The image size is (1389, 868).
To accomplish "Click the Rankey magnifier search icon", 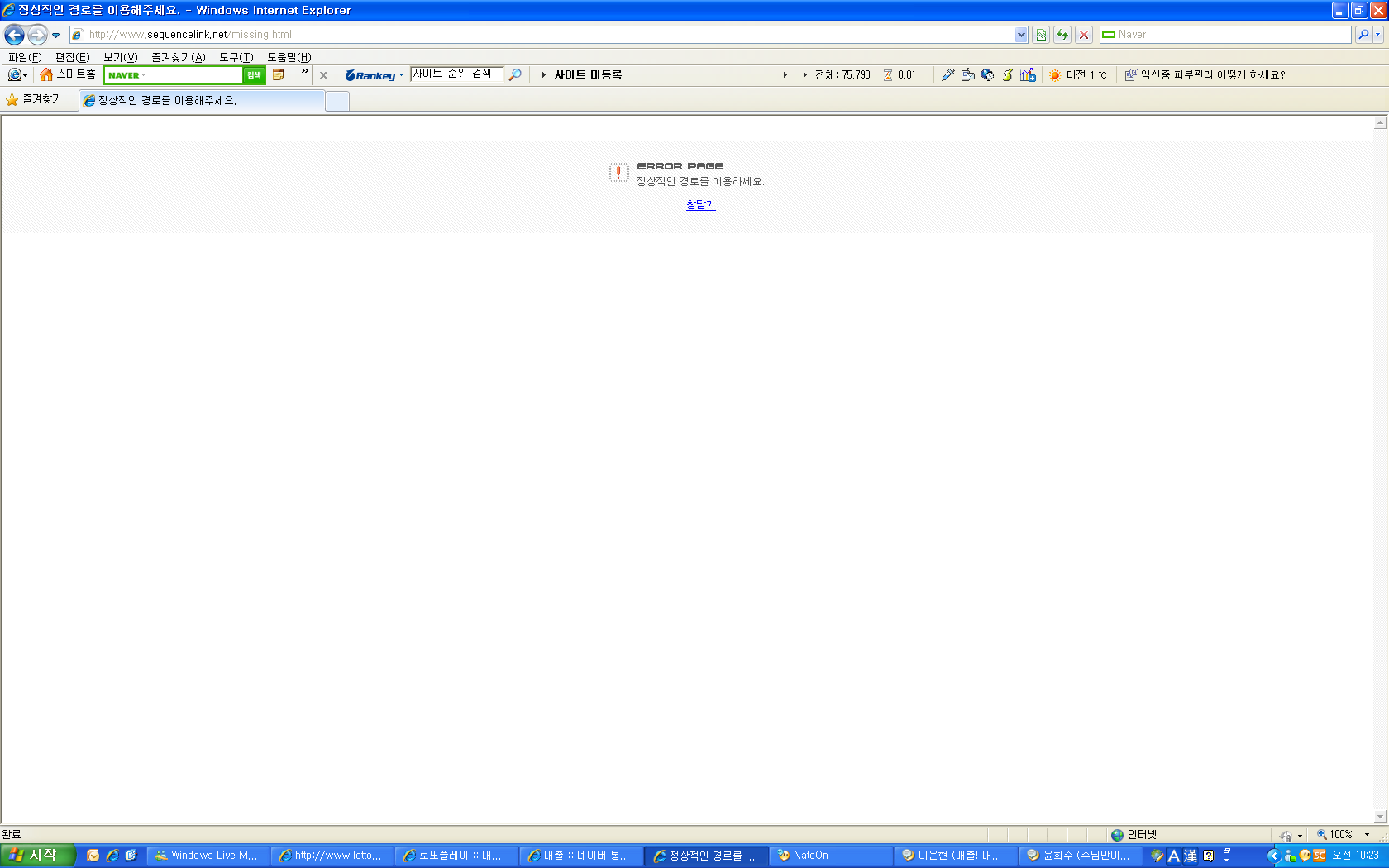I will click(x=515, y=74).
